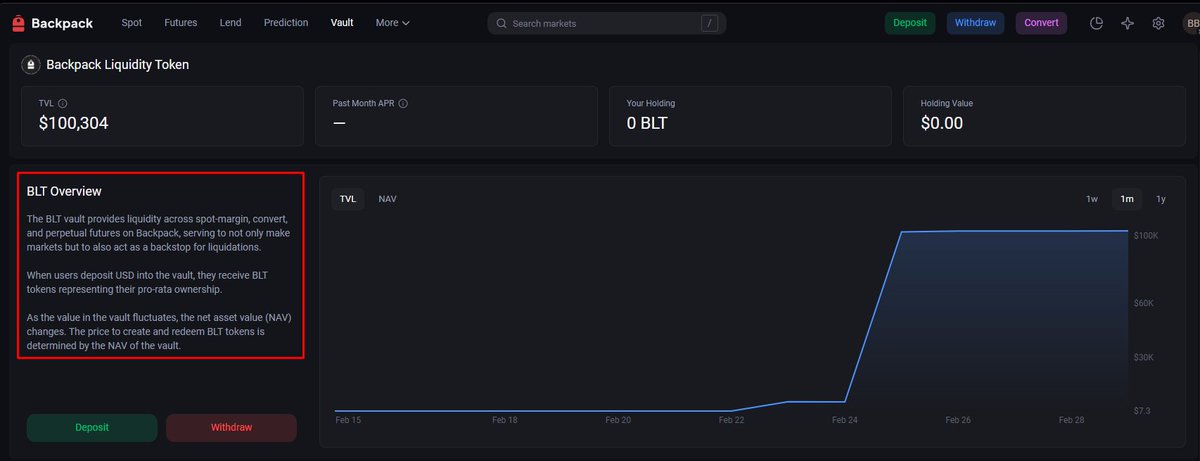Click the Feb 15 axis label

348,421
